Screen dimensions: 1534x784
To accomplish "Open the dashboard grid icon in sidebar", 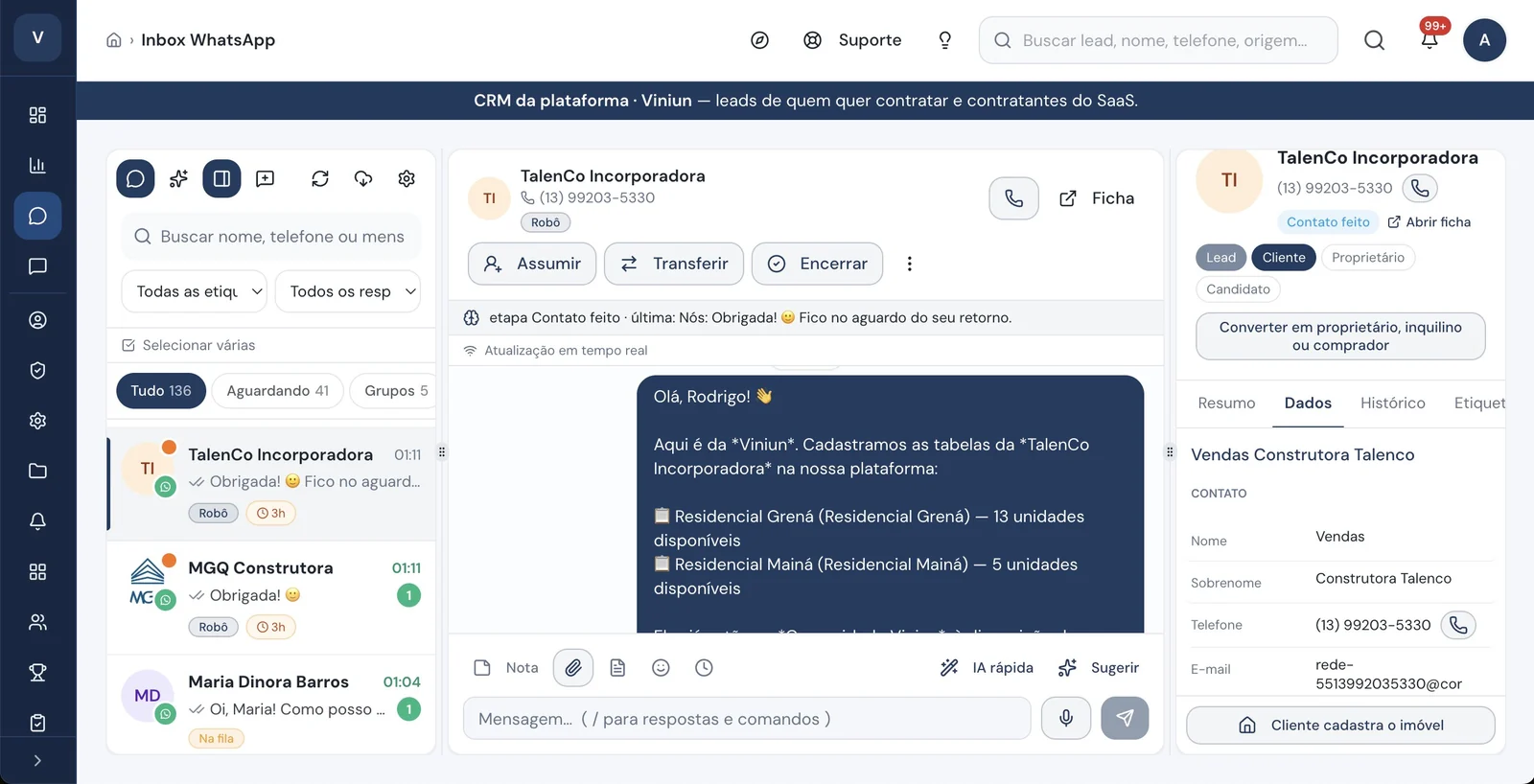I will 37,115.
